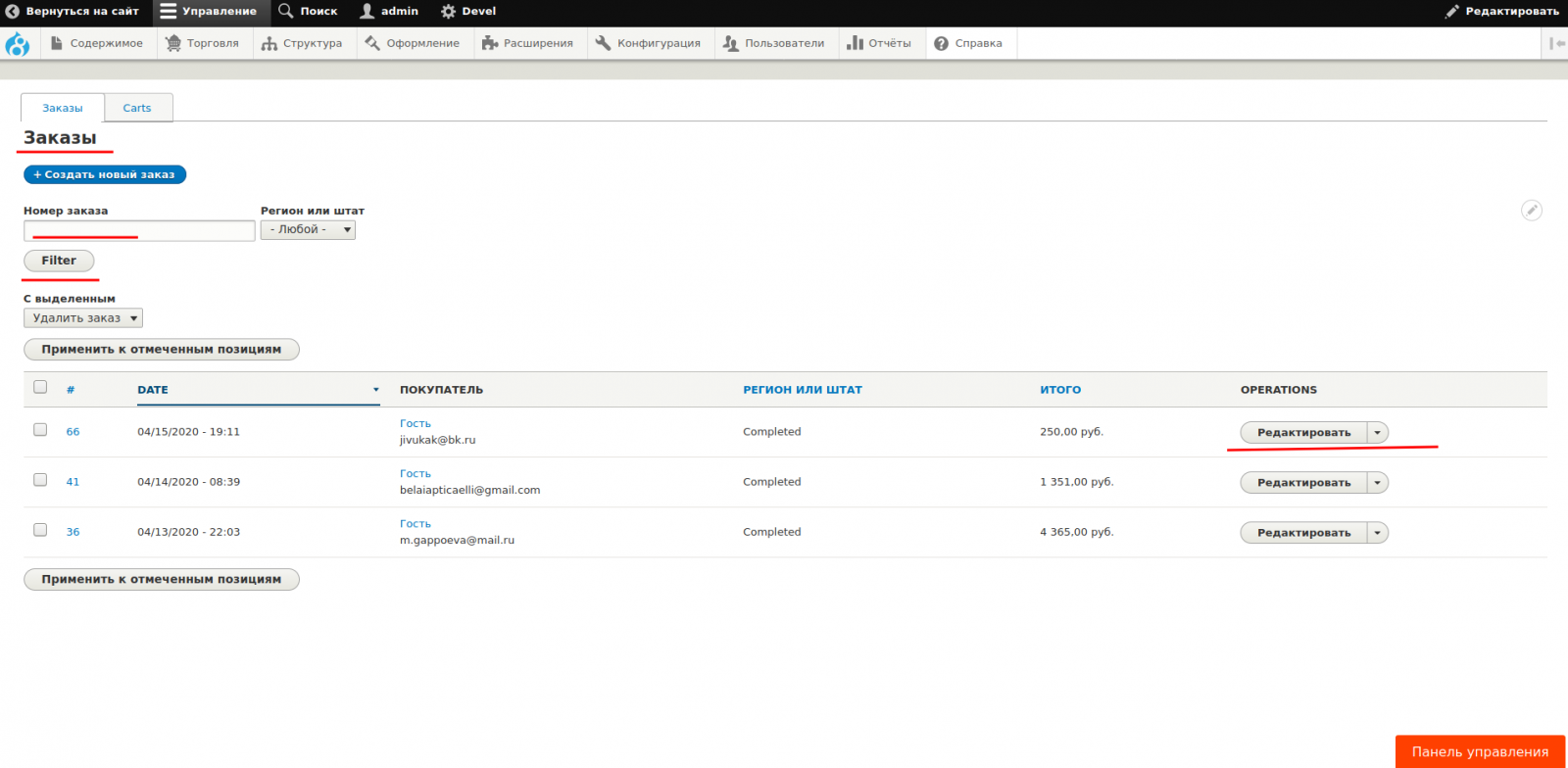Check the checkbox for order 41
Viewport: 1568px width, 768px height.
40,479
